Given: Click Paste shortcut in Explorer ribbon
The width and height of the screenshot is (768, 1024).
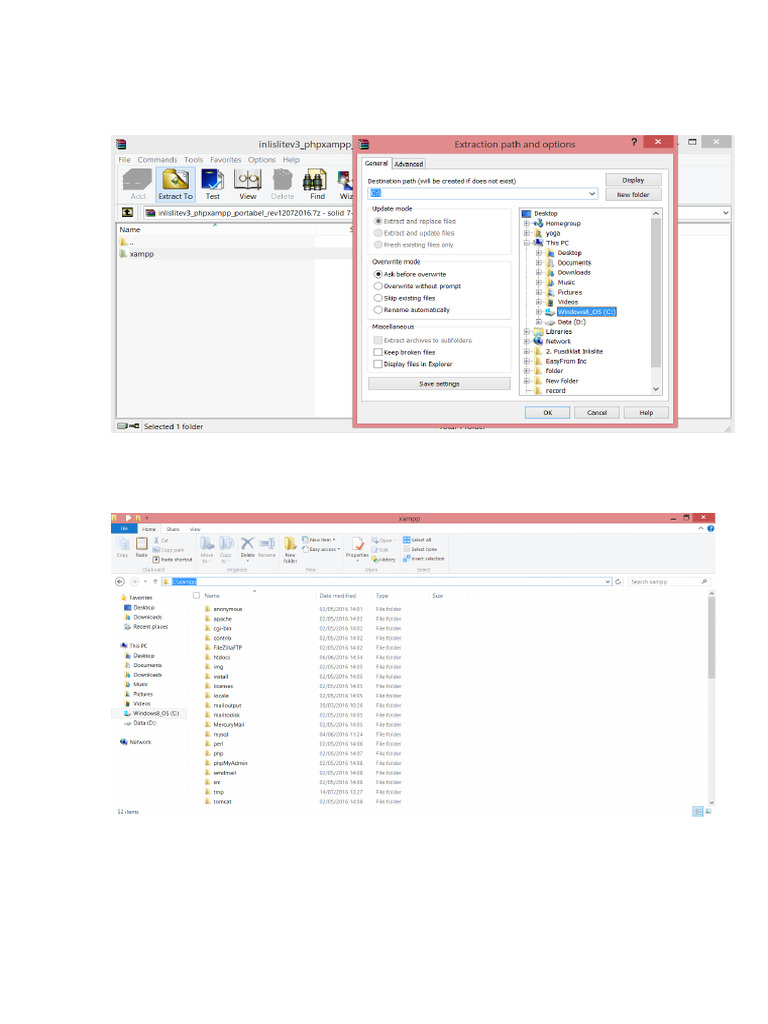Looking at the screenshot, I should click(x=172, y=560).
